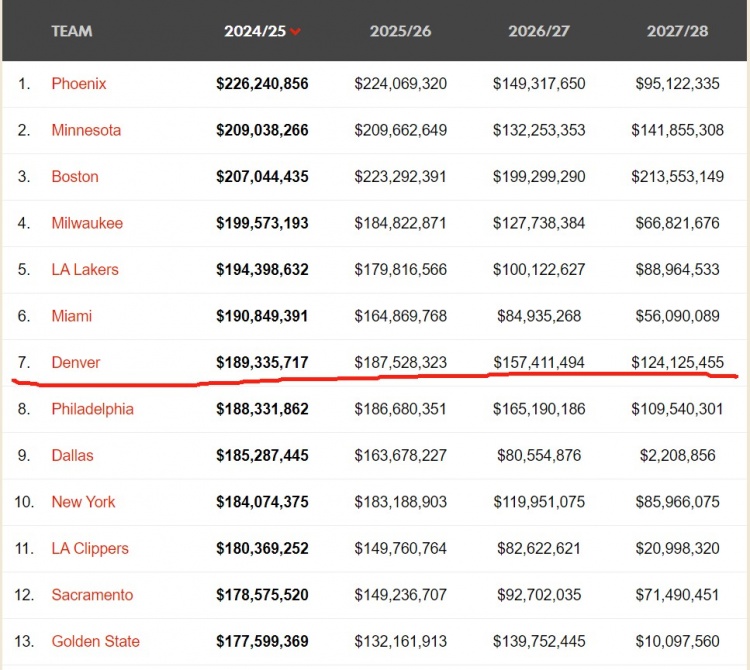Screen dimensions: 750x670
Task: Open the Phoenix team link
Action: [79, 84]
